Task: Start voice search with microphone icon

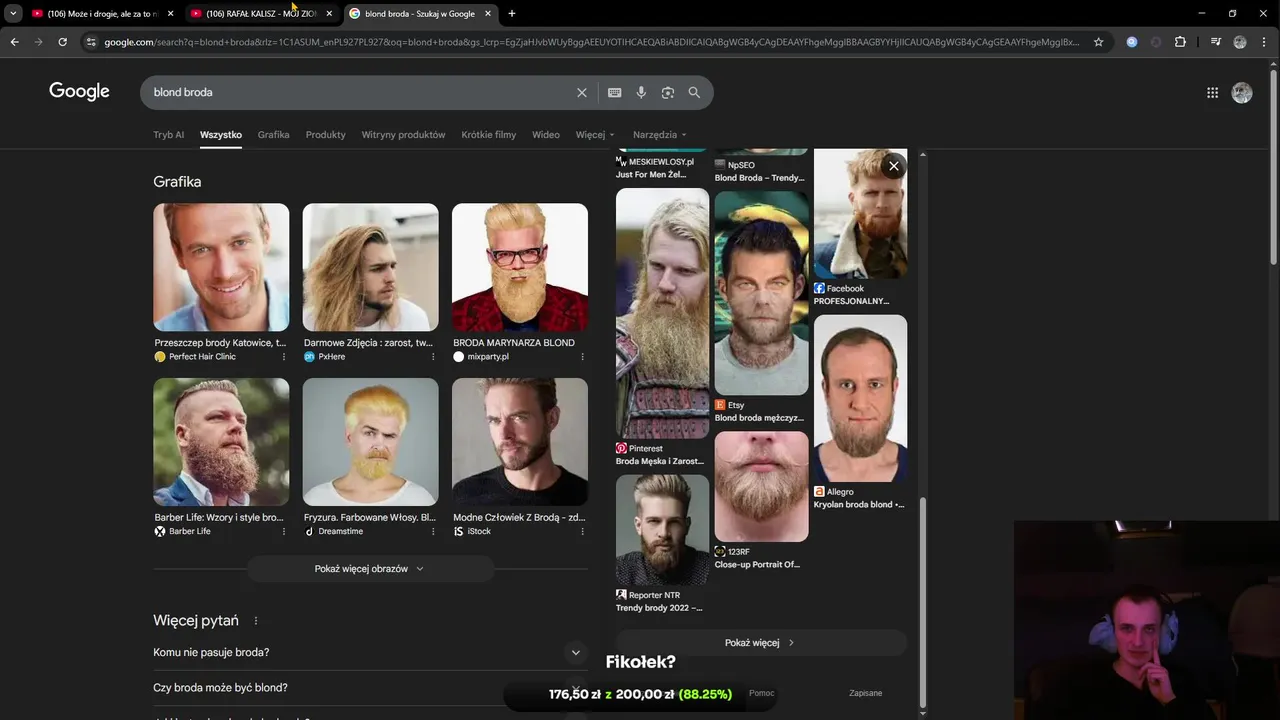Action: point(641,92)
